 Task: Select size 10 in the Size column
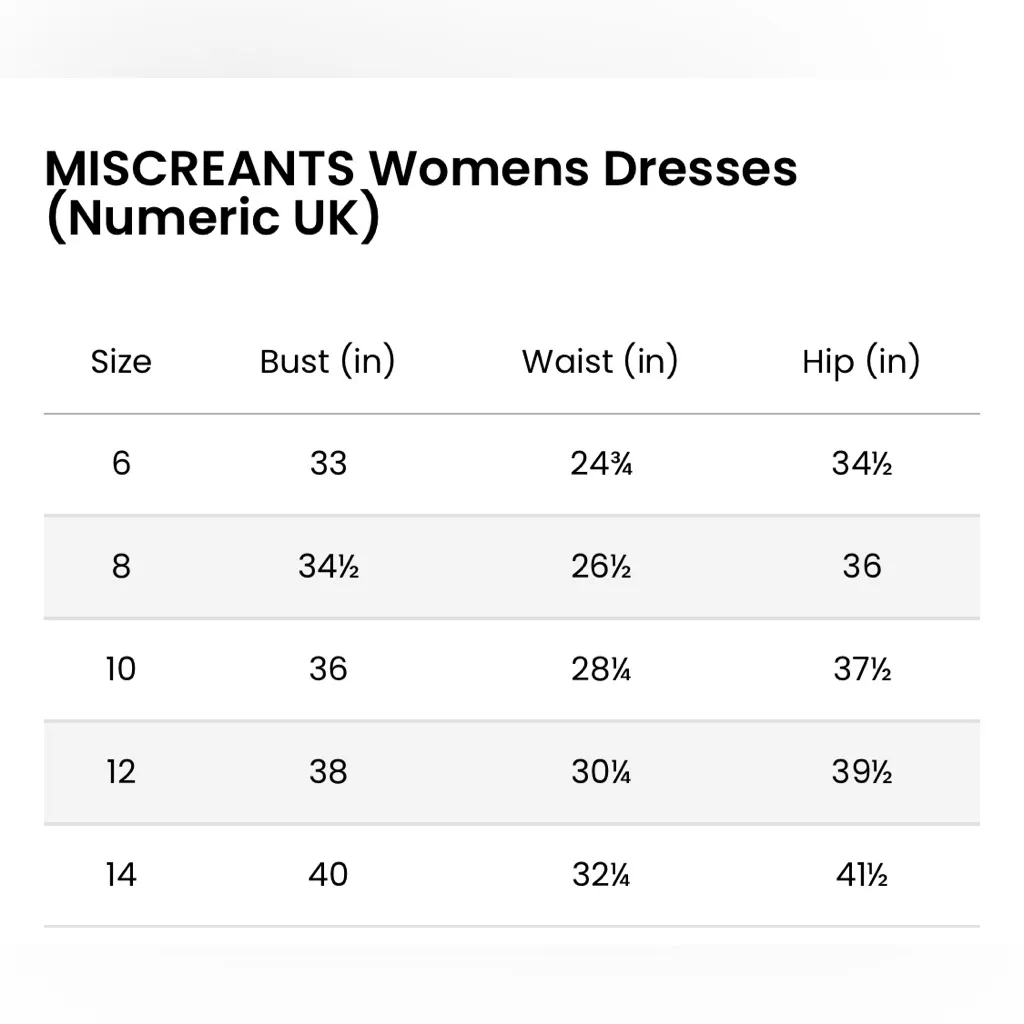pos(121,669)
